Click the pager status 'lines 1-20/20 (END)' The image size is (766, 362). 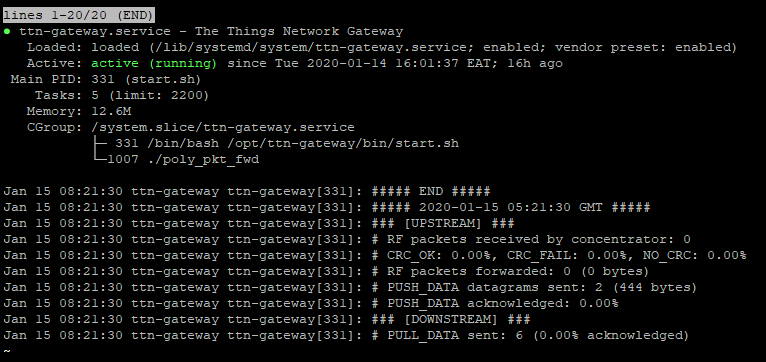pos(79,15)
